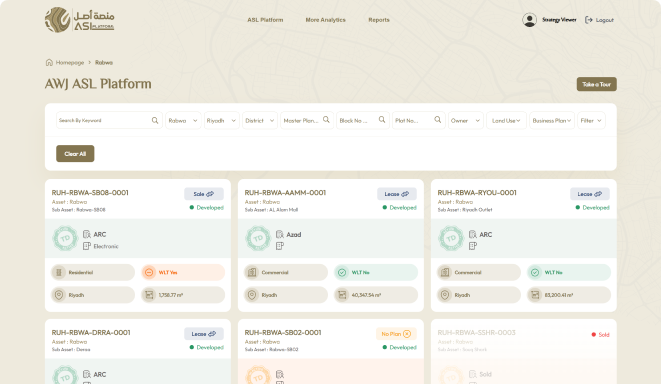Click the Take a Tour button
The height and width of the screenshot is (384, 661).
597,84
